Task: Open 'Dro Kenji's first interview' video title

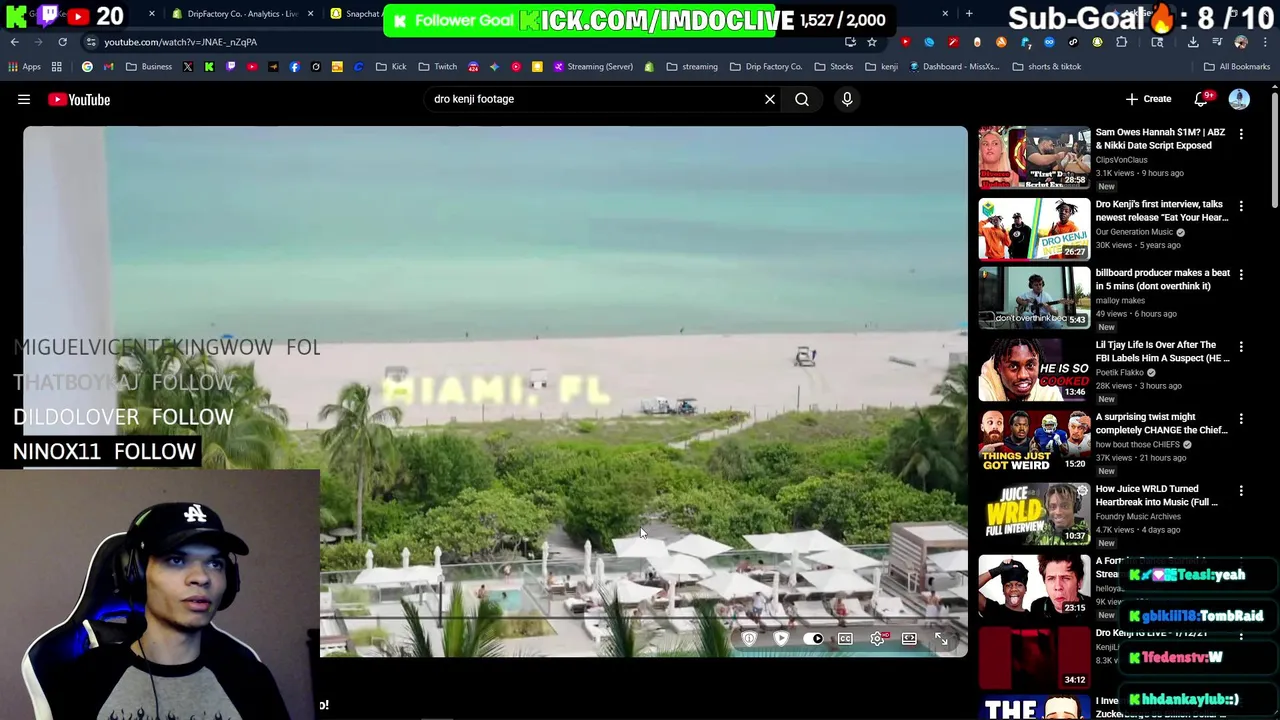Action: [1161, 210]
